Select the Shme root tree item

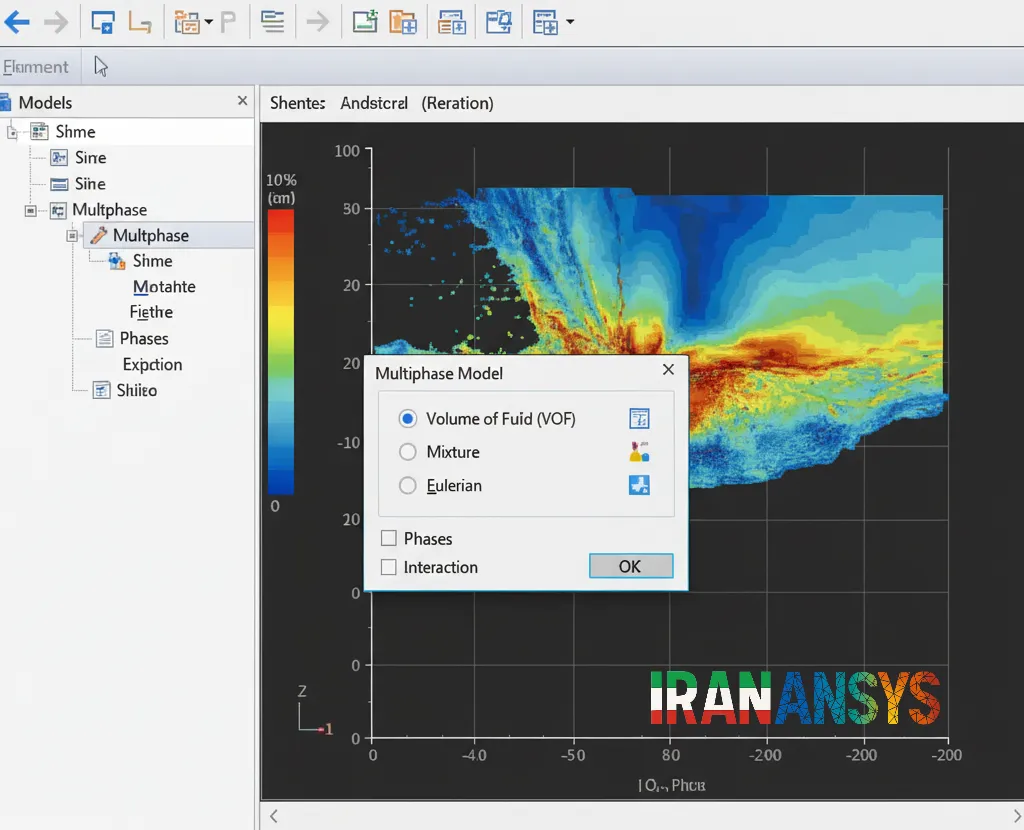click(75, 132)
